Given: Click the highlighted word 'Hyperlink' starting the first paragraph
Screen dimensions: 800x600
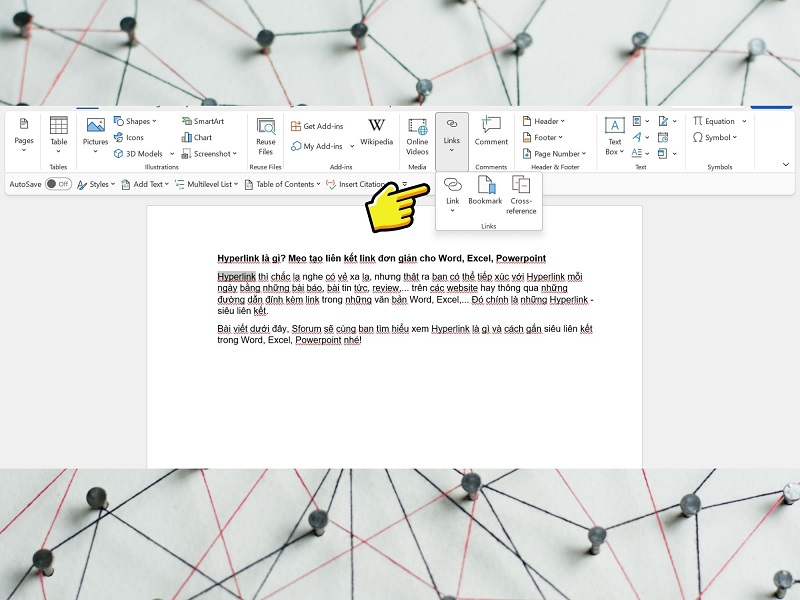Looking at the screenshot, I should 236,277.
